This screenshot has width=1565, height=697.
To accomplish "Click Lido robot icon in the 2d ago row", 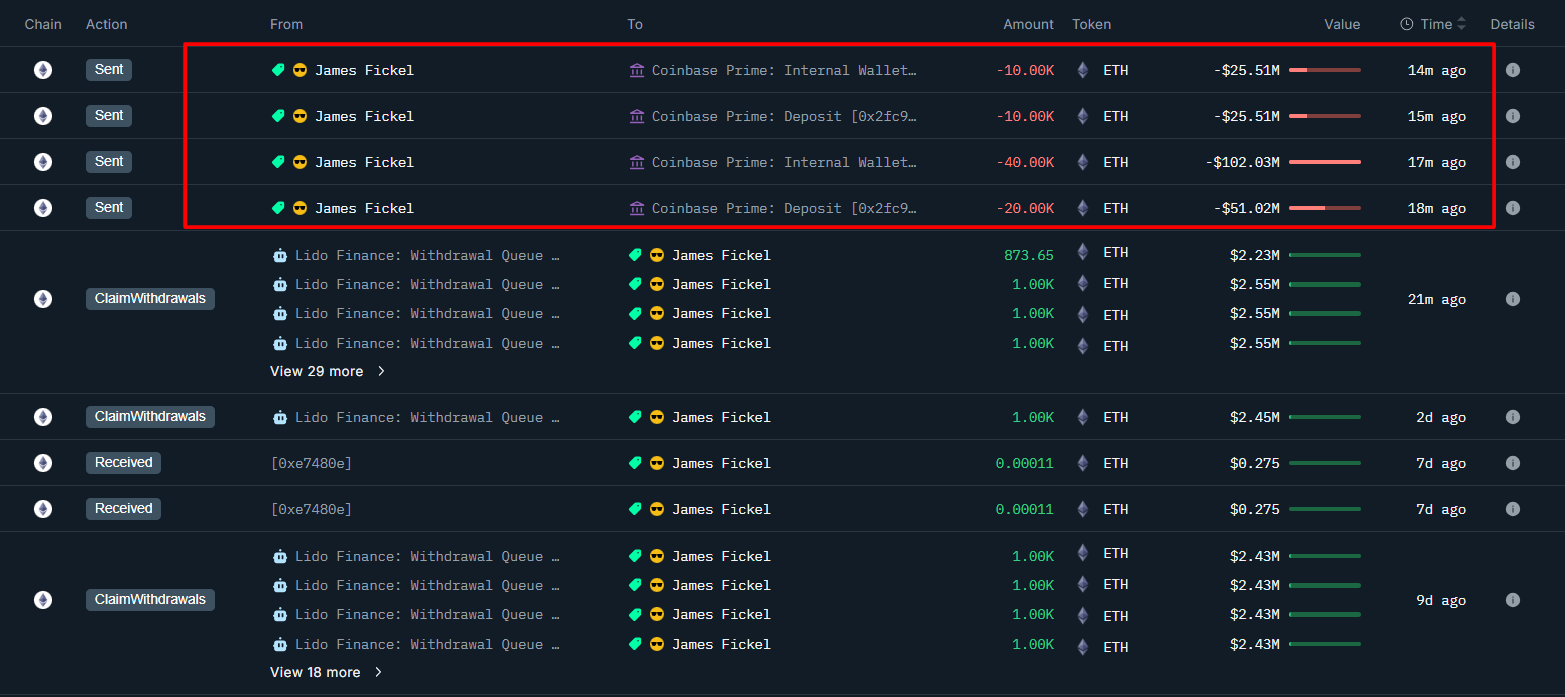I will [279, 417].
